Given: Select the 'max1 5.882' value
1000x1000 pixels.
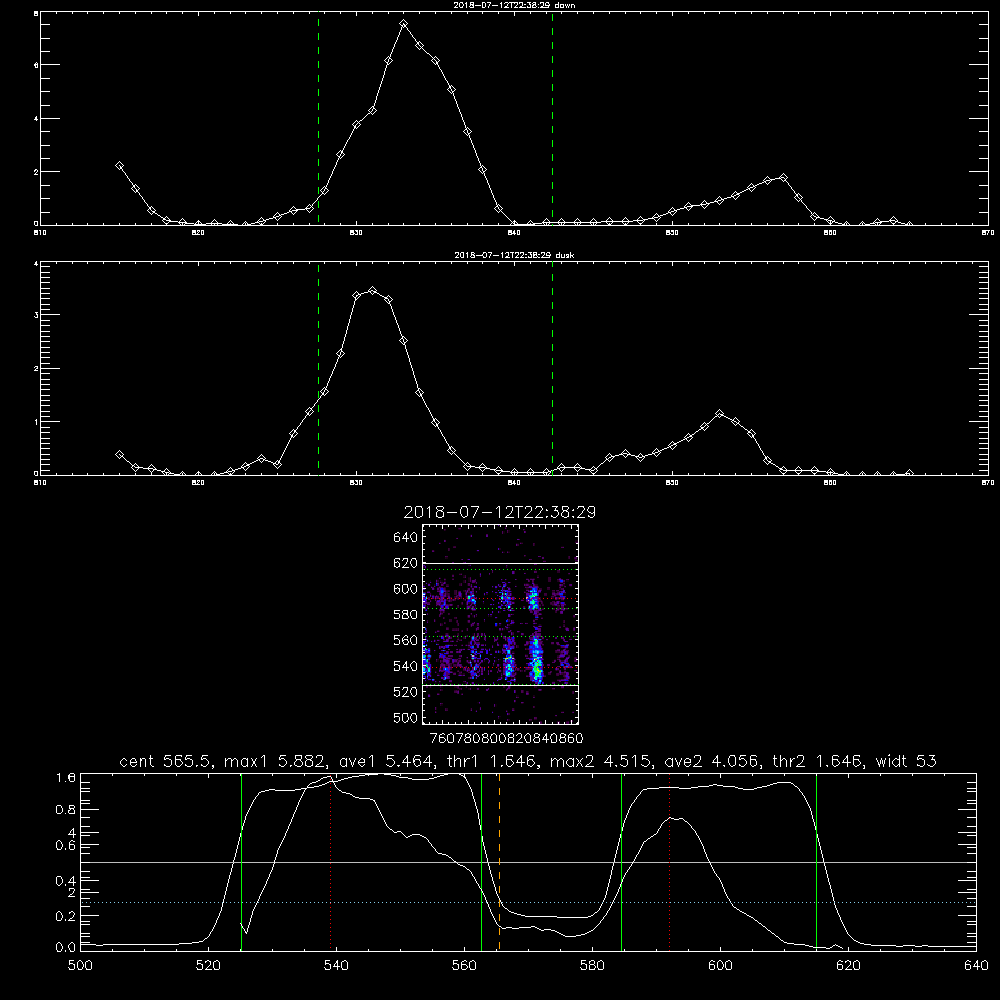Looking at the screenshot, I should (277, 761).
